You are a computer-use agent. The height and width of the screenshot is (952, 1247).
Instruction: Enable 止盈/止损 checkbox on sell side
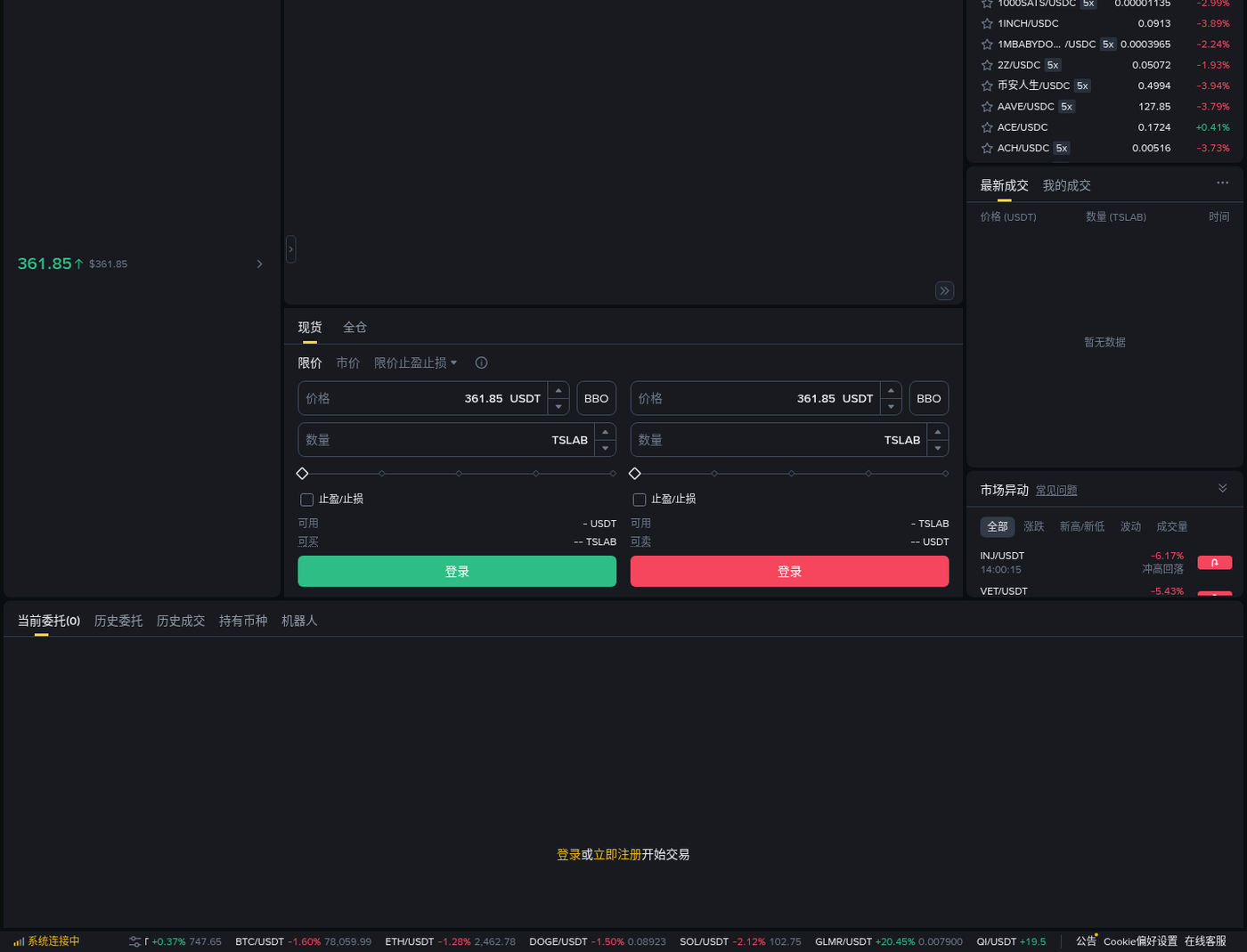point(639,500)
